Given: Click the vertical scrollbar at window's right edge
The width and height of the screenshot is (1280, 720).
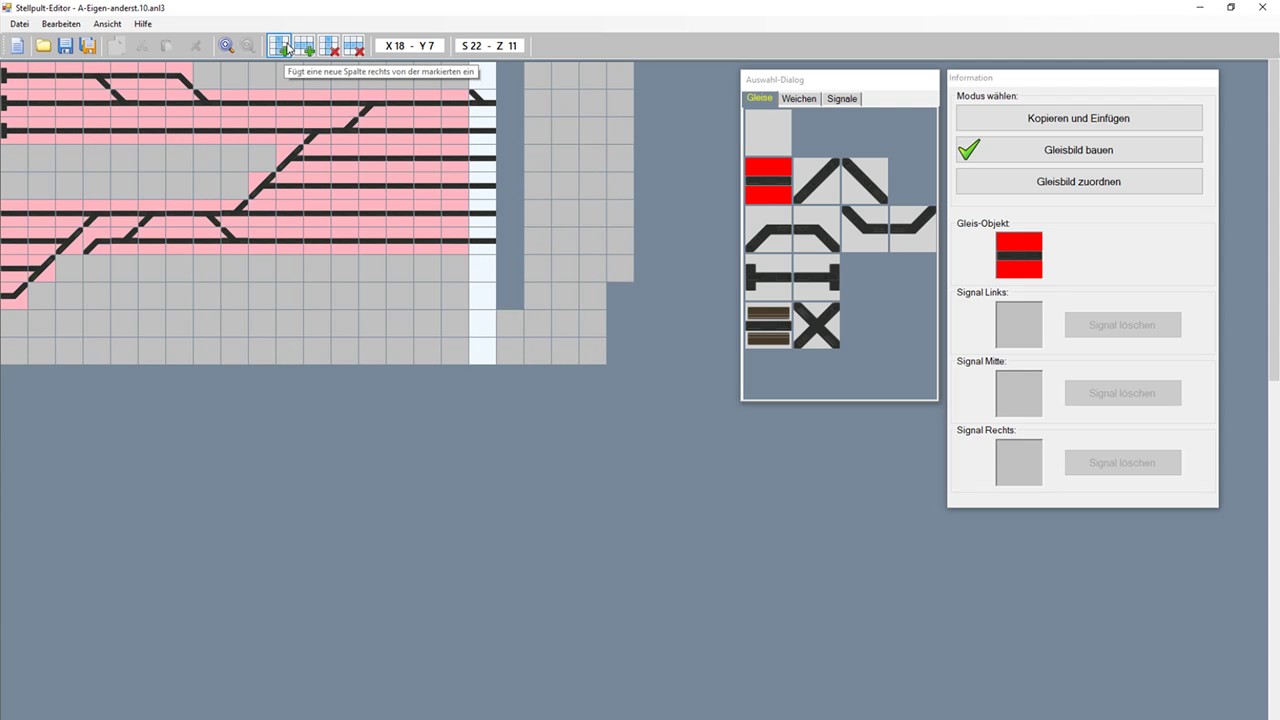Looking at the screenshot, I should tap(1274, 220).
